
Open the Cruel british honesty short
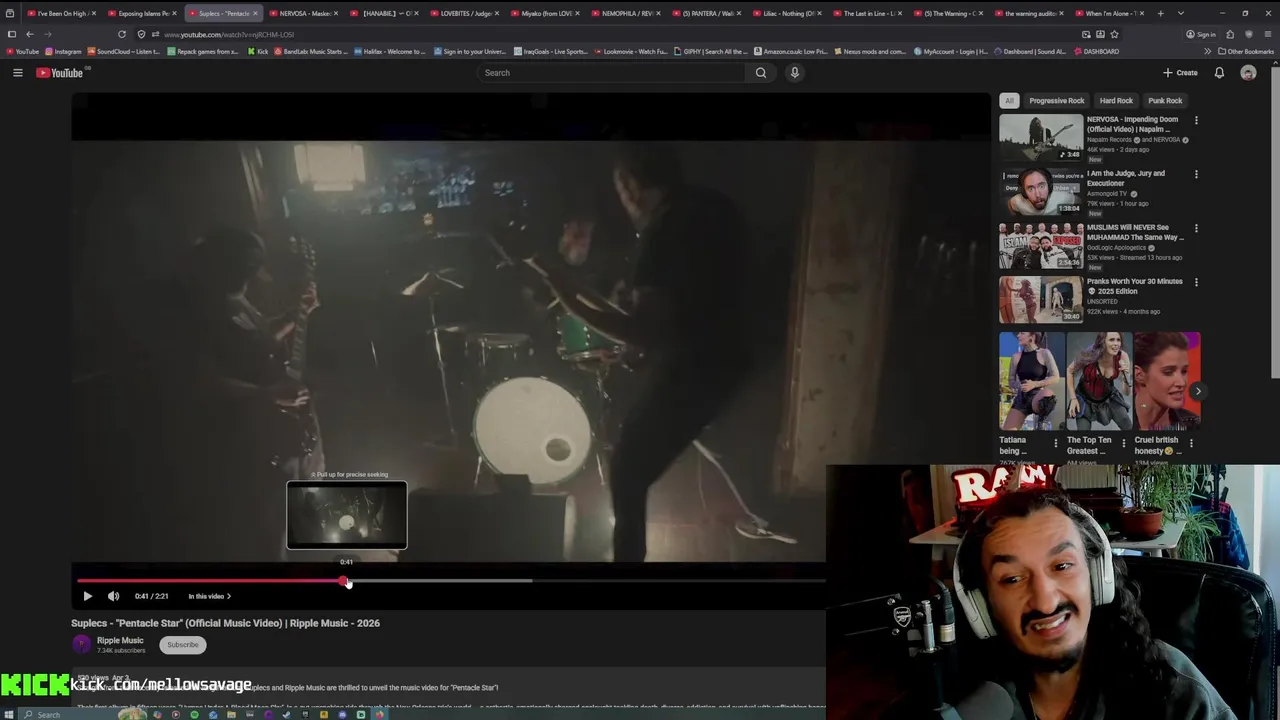tap(1167, 381)
